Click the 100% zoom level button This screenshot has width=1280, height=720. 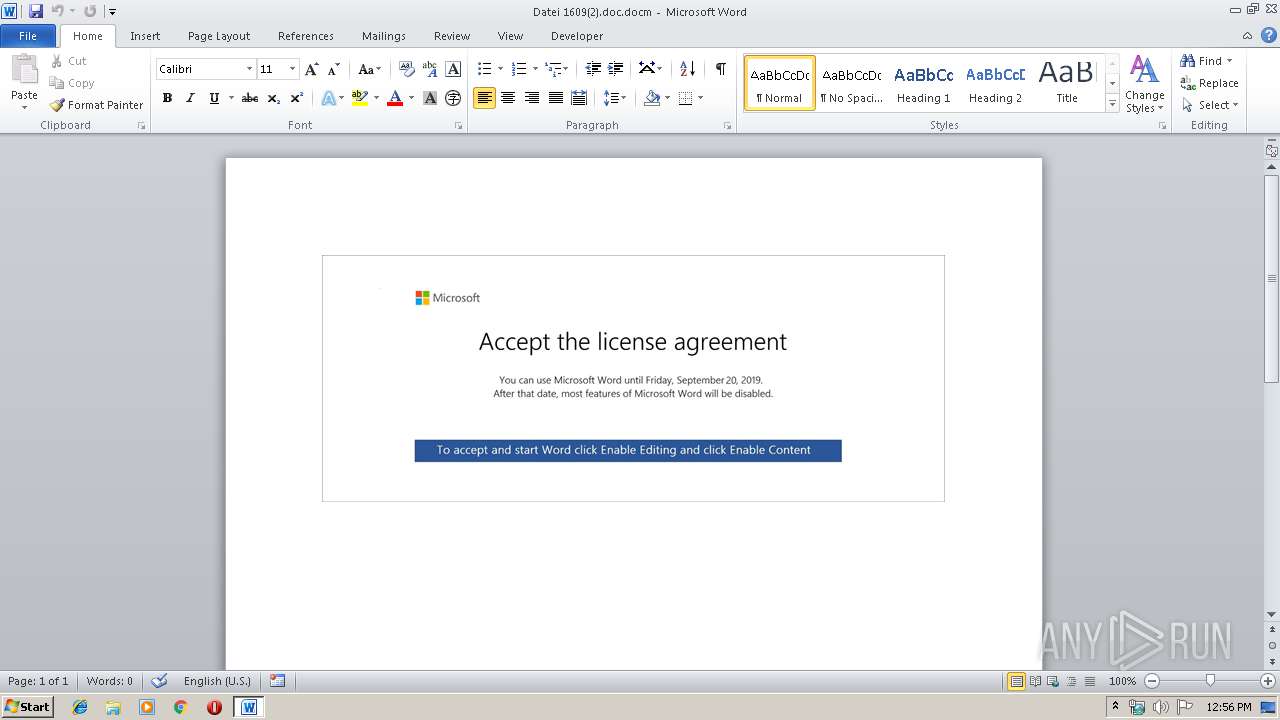pos(1123,681)
